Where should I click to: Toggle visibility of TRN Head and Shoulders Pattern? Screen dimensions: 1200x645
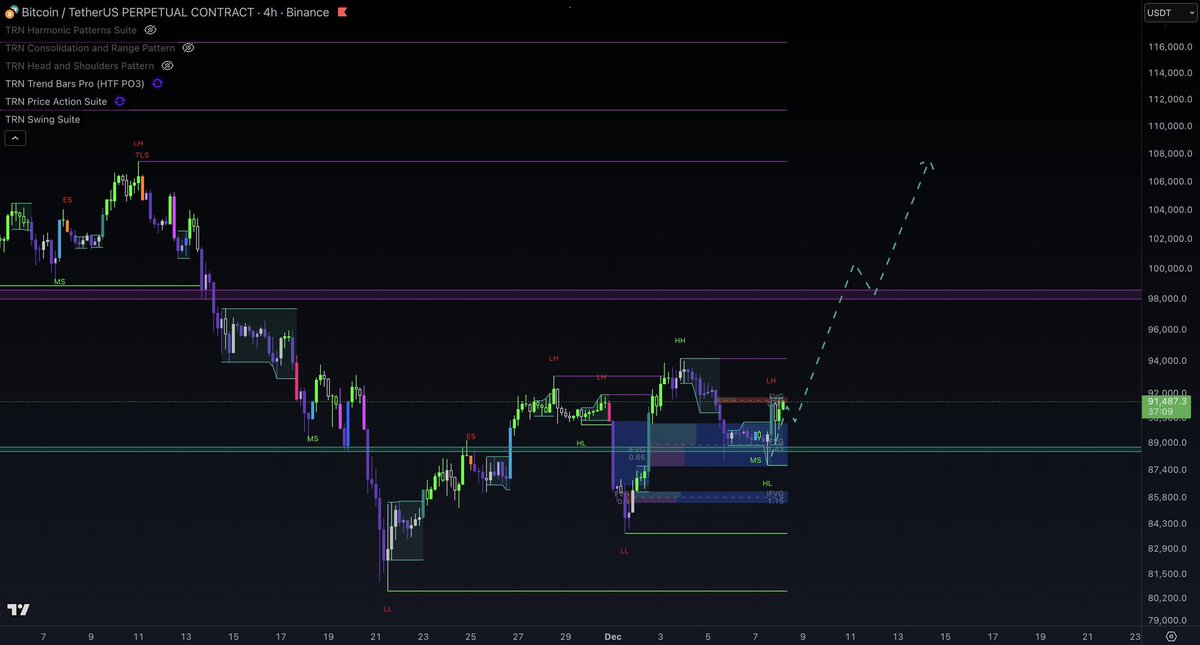click(166, 66)
